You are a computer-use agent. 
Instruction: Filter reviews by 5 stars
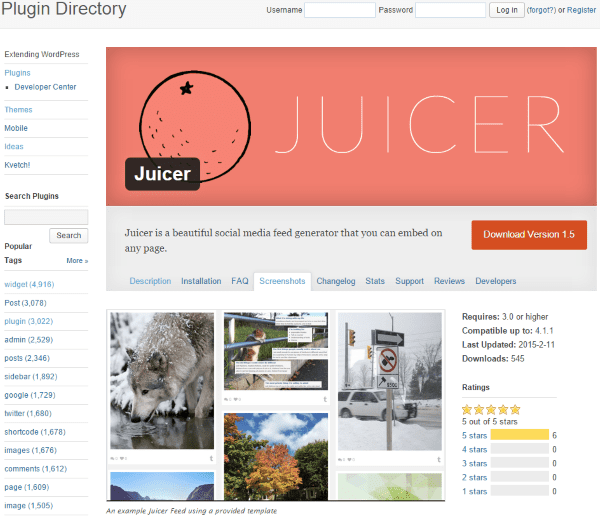474,436
